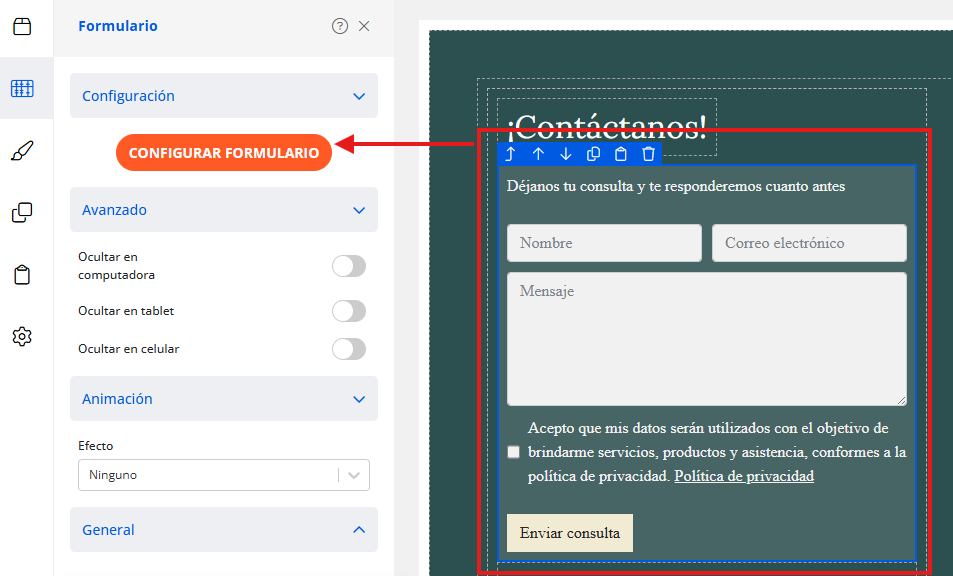Image resolution: width=953 pixels, height=576 pixels.
Task: Open the settings gear in left sidebar
Action: tap(22, 337)
